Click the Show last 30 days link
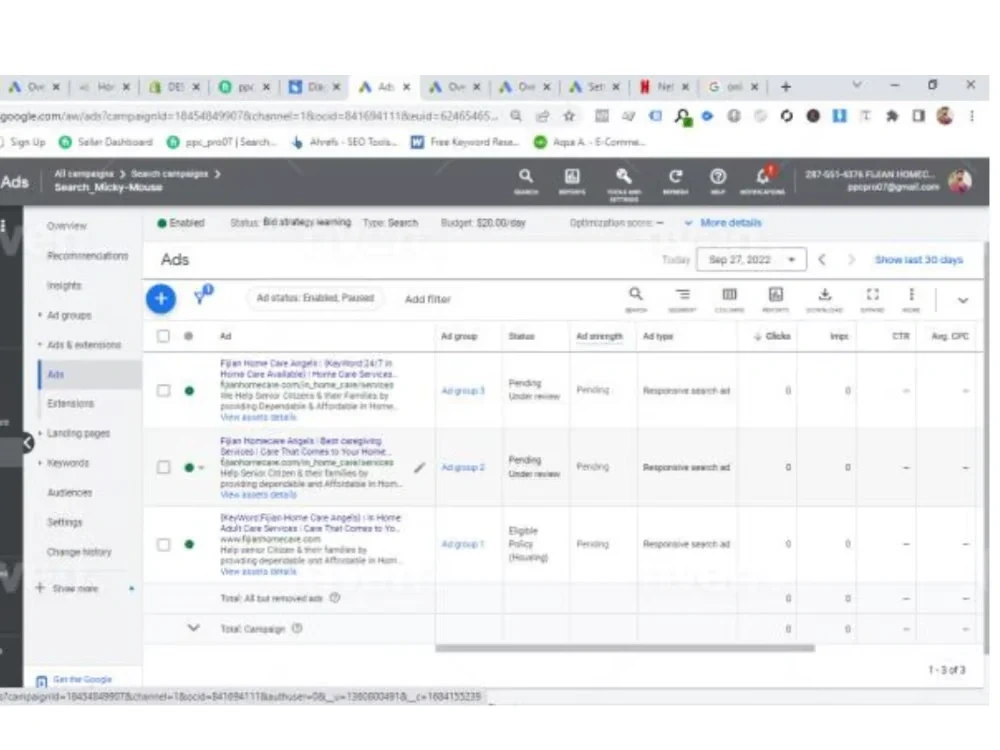 (919, 260)
